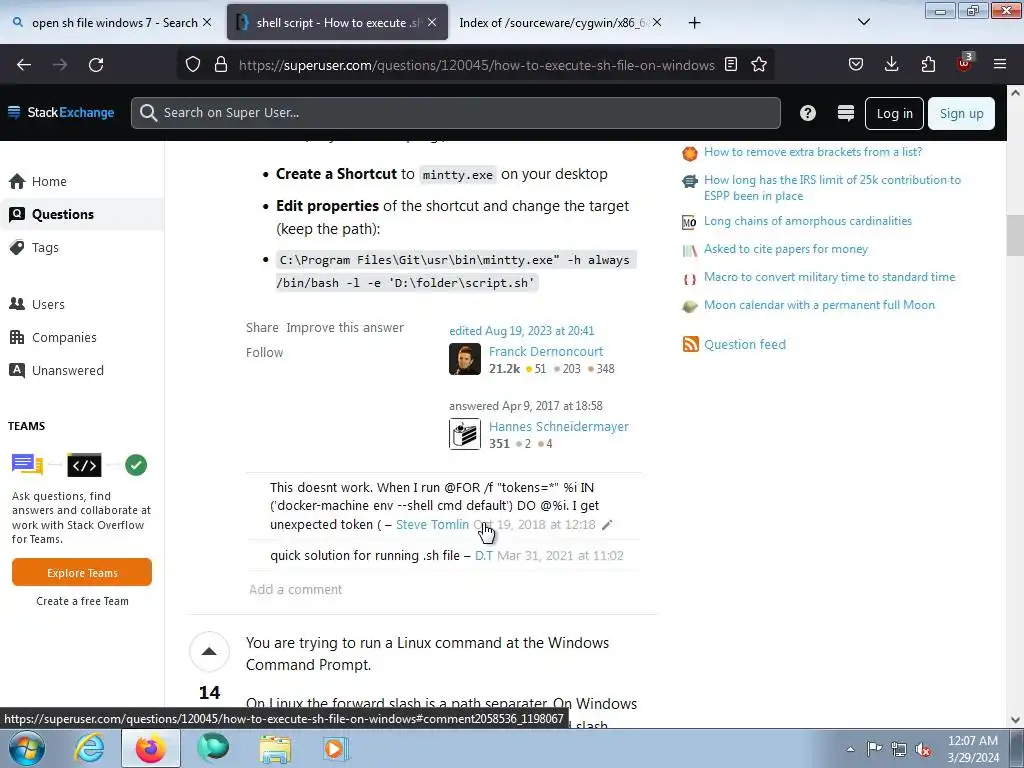The height and width of the screenshot is (768, 1024).
Task: Click the page vertical scrollbar thumb
Action: tap(1015, 235)
